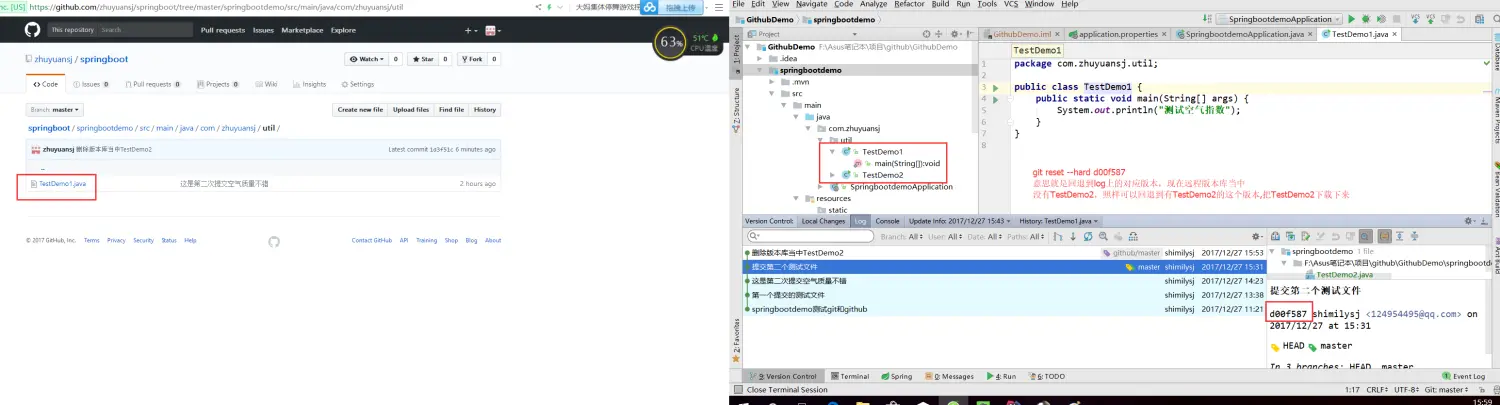1500x405 pixels.
Task: Open the Wiki tab of the repository
Action: [267, 85]
